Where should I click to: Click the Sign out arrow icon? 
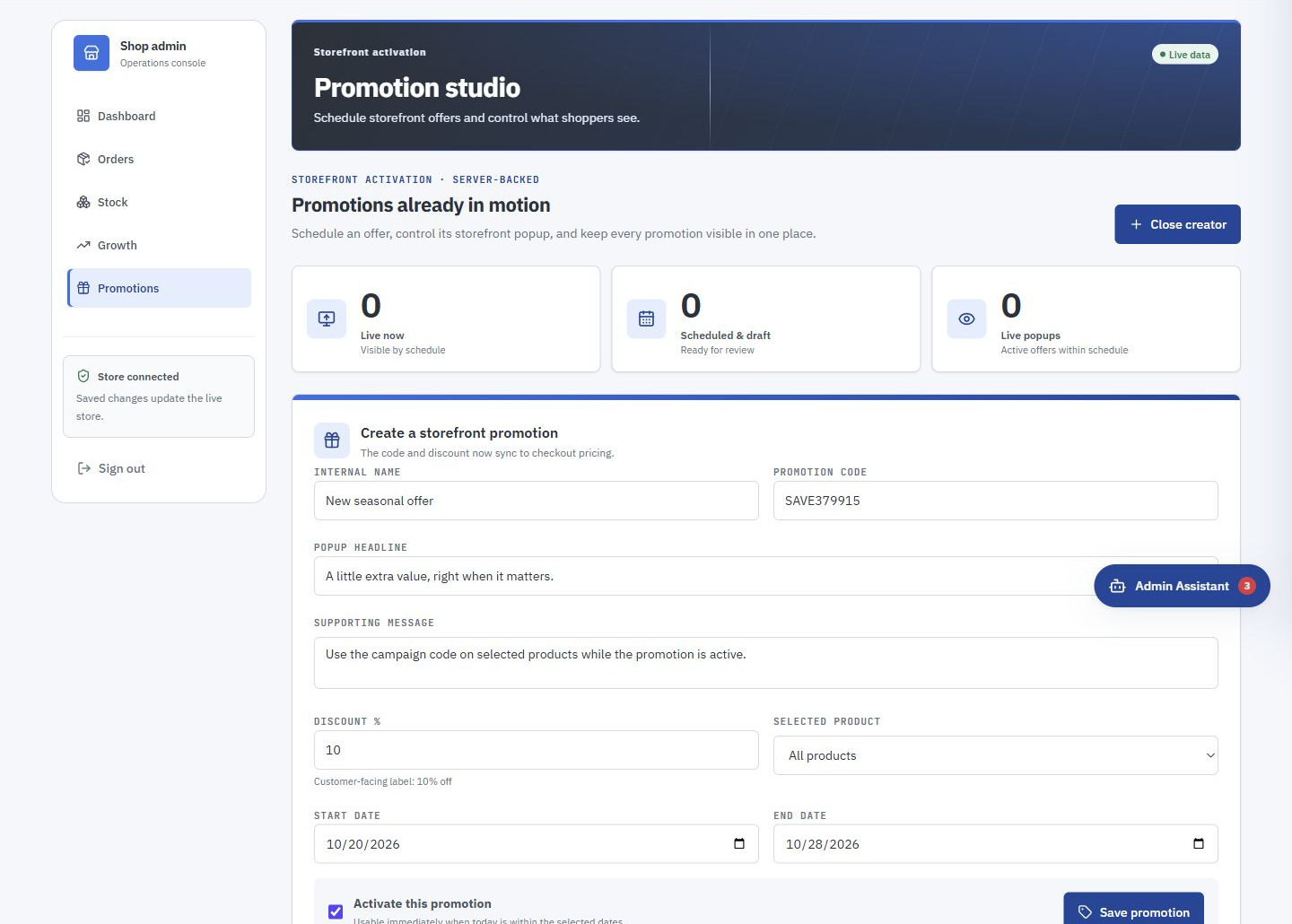(x=84, y=468)
